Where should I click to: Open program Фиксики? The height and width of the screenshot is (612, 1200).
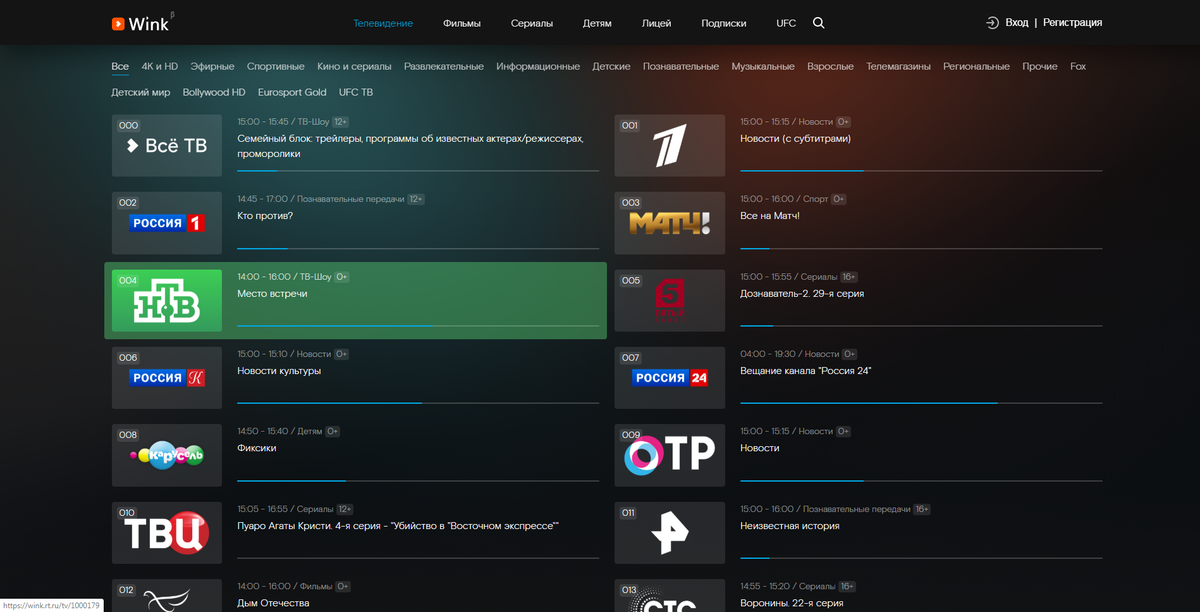[x=257, y=449]
